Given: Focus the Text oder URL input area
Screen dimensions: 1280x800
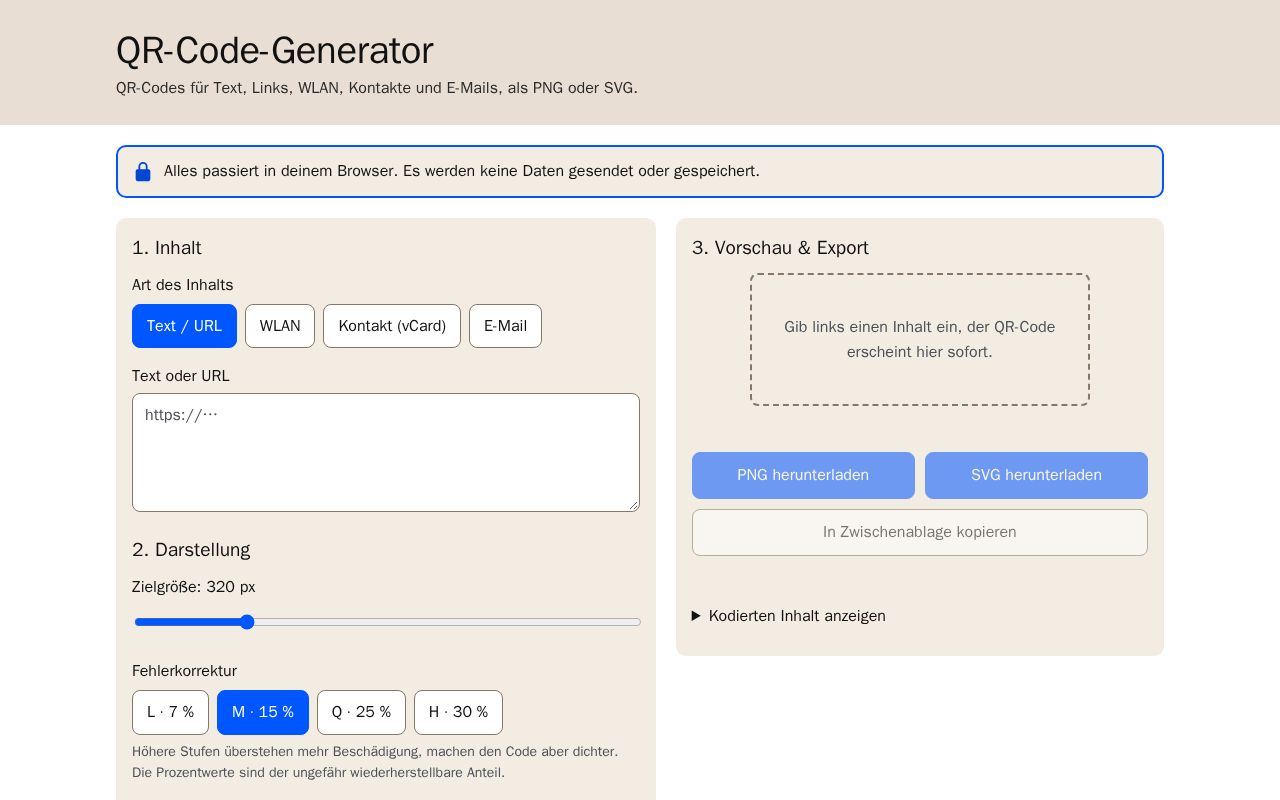Looking at the screenshot, I should [386, 452].
